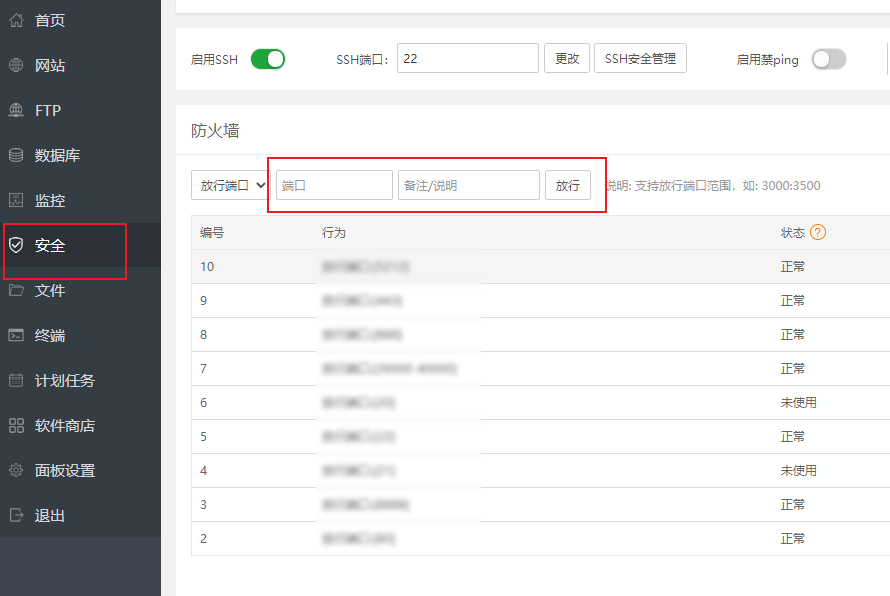
Task: Click the home icon in sidebar
Action: click(16, 20)
